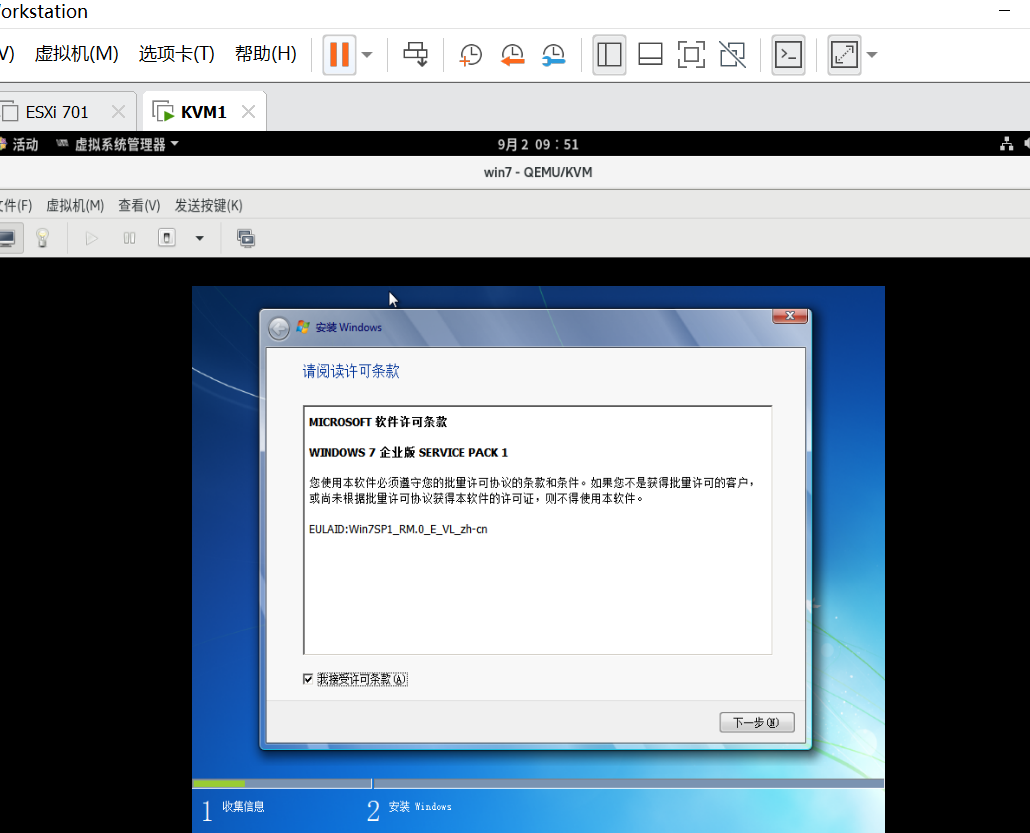Open the 查看(V) menu in QEMU window
The width and height of the screenshot is (1030, 833).
tap(139, 206)
